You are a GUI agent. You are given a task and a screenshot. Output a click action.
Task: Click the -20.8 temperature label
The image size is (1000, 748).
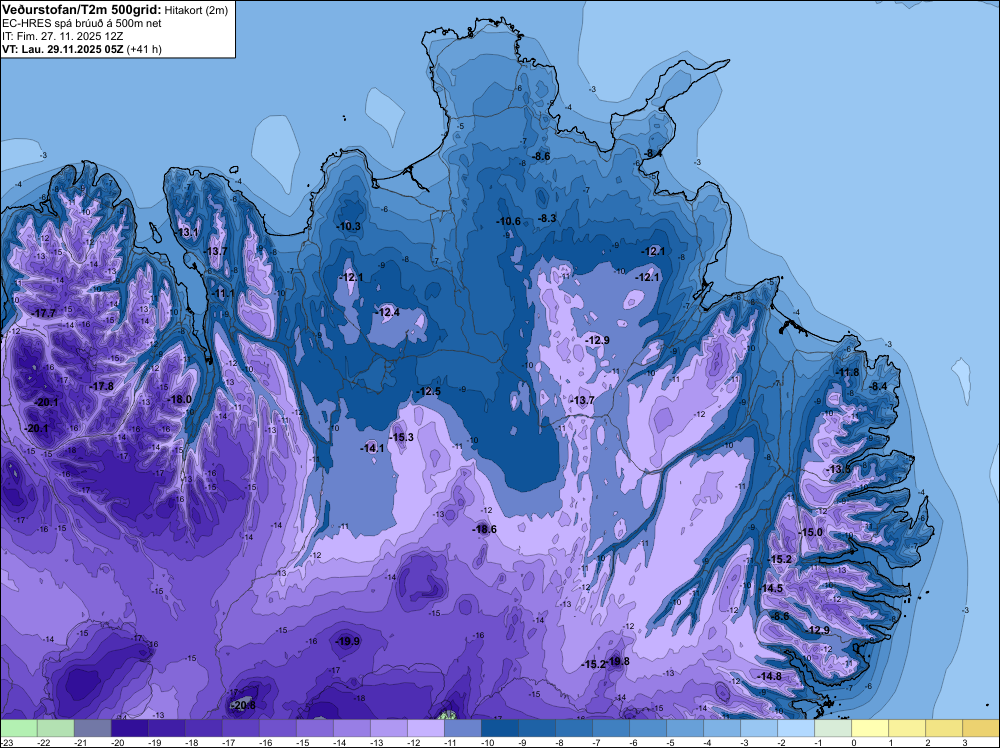[242, 705]
